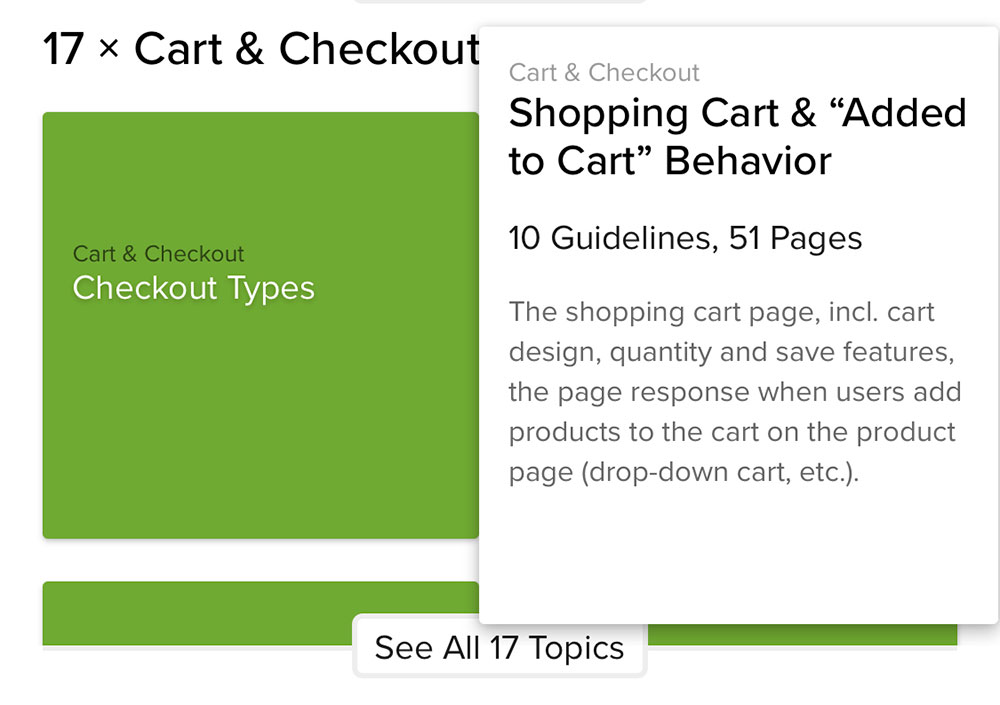Image resolution: width=1000 pixels, height=705 pixels.
Task: Click the "the page response when users add" line
Action: pos(734,392)
